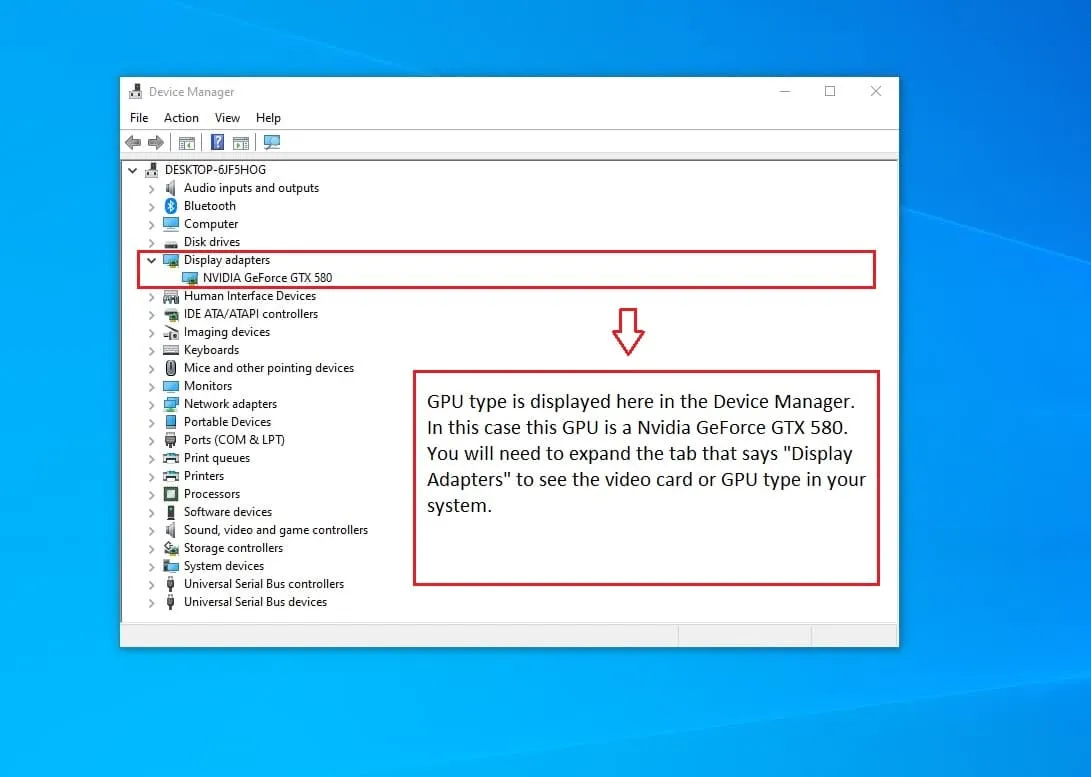Maximize the Device Manager window
Viewport: 1091px width, 777px height.
[830, 91]
